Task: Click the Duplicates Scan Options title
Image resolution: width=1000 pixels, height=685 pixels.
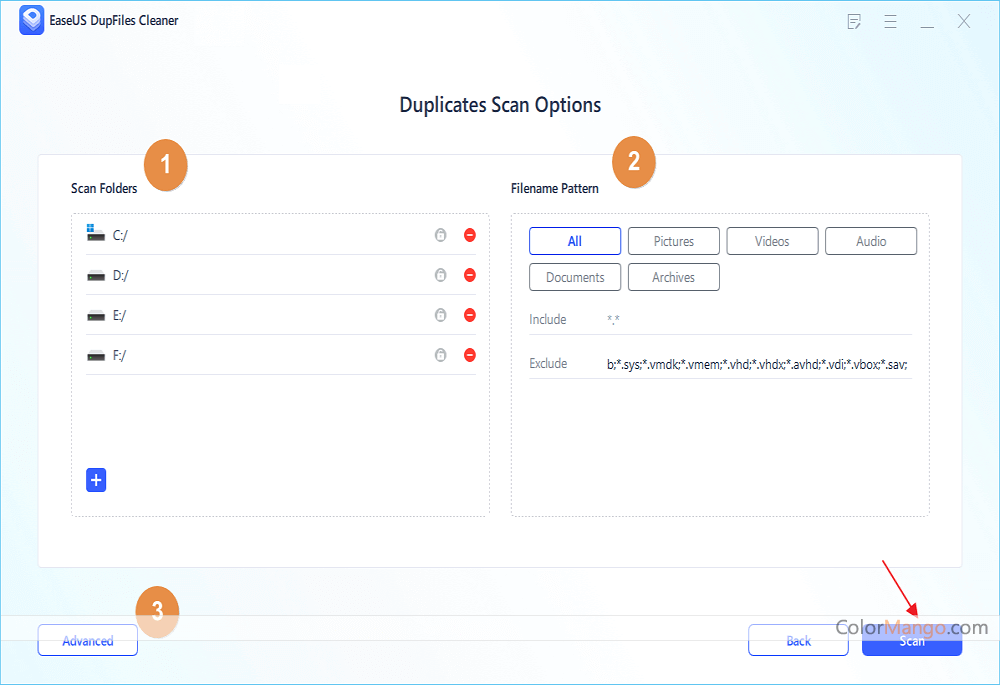Action: 501,105
